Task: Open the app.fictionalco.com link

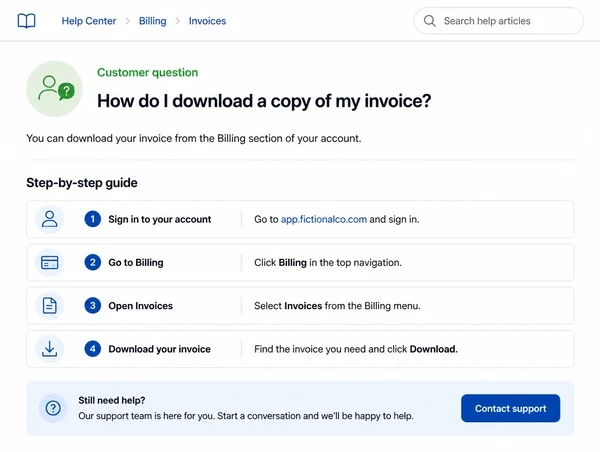Action: click(324, 219)
